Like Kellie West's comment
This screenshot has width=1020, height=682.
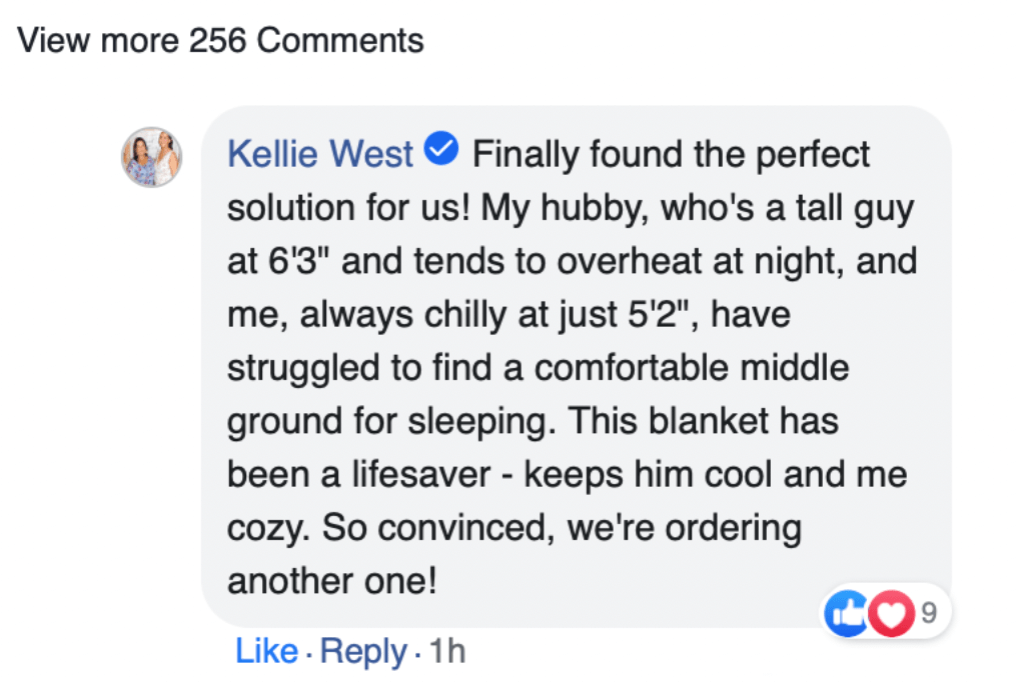266,652
